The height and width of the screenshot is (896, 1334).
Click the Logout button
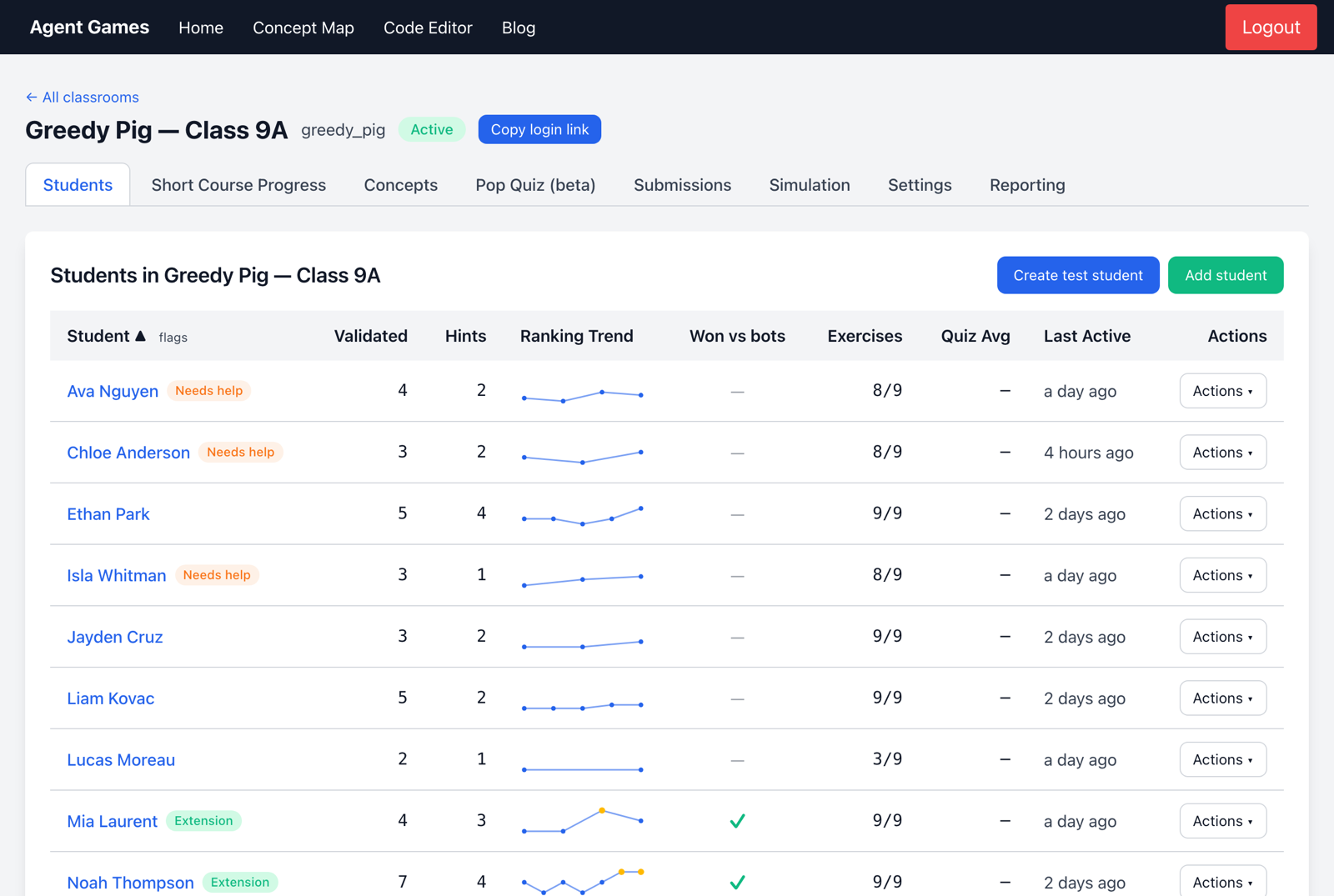tap(1271, 28)
